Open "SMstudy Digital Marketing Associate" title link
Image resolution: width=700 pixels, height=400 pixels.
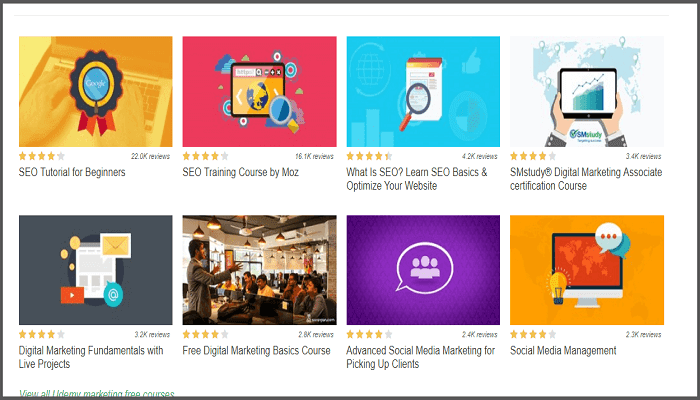coord(584,172)
